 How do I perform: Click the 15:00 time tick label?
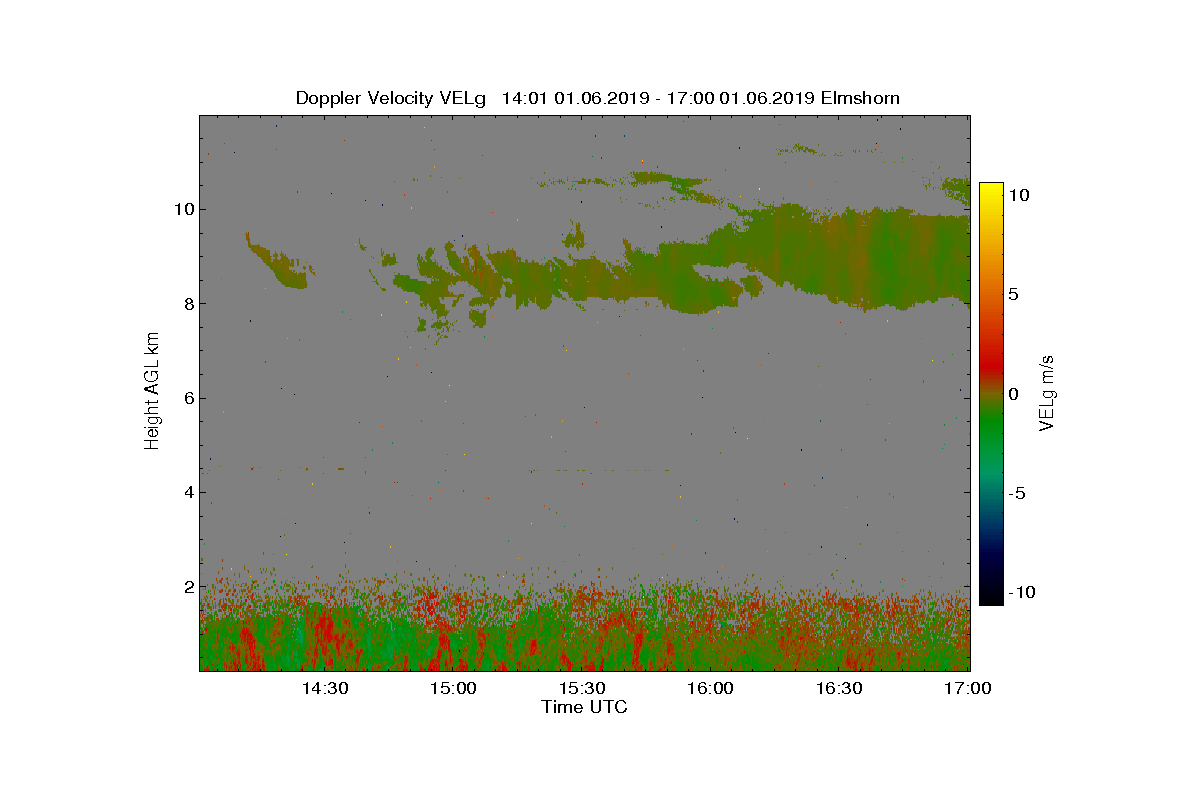point(453,688)
